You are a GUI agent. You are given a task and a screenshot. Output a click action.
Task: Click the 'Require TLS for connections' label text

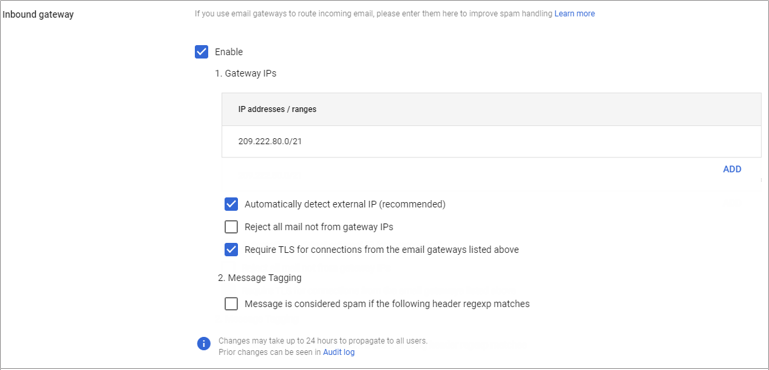coord(382,249)
